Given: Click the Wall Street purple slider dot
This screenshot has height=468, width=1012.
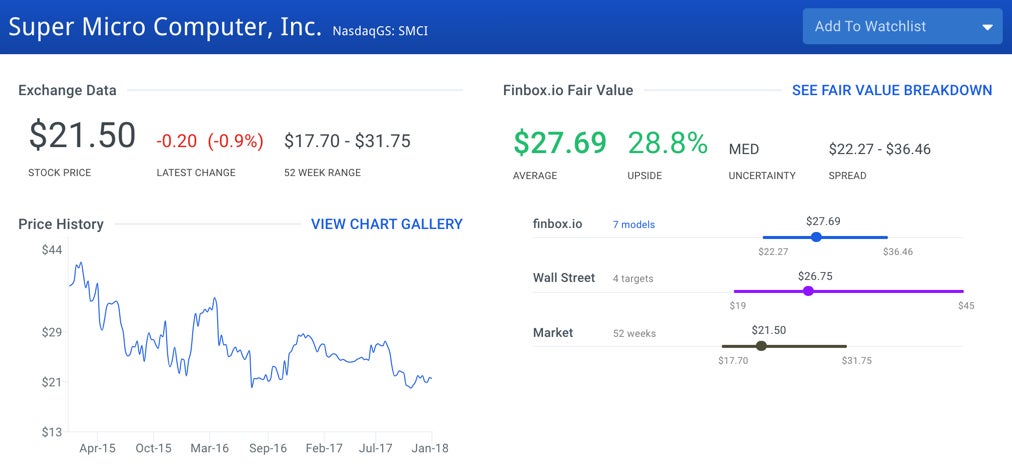Looking at the screenshot, I should (808, 291).
